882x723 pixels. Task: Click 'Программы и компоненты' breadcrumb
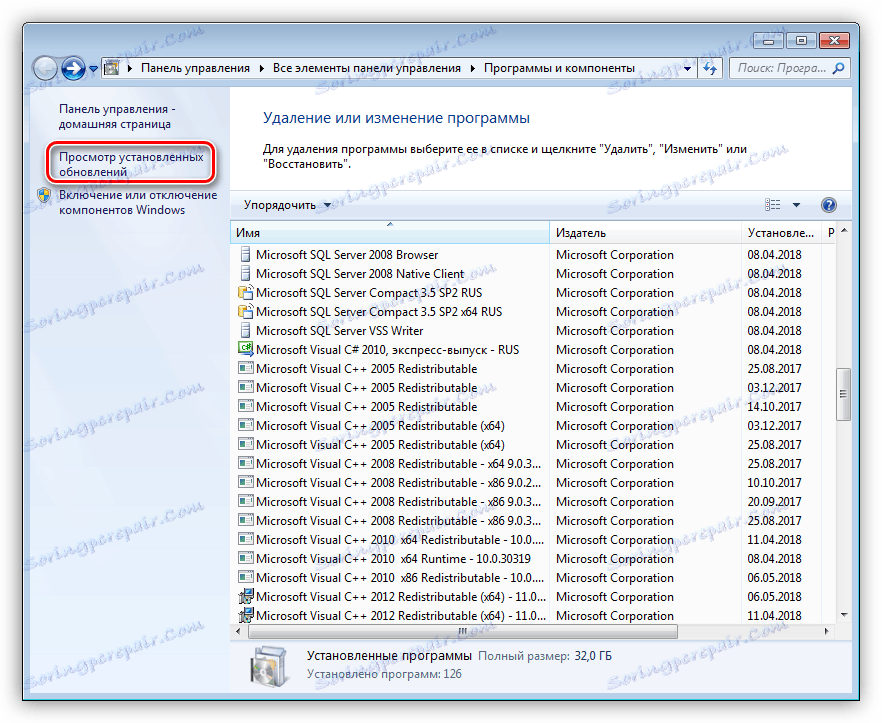coord(559,68)
